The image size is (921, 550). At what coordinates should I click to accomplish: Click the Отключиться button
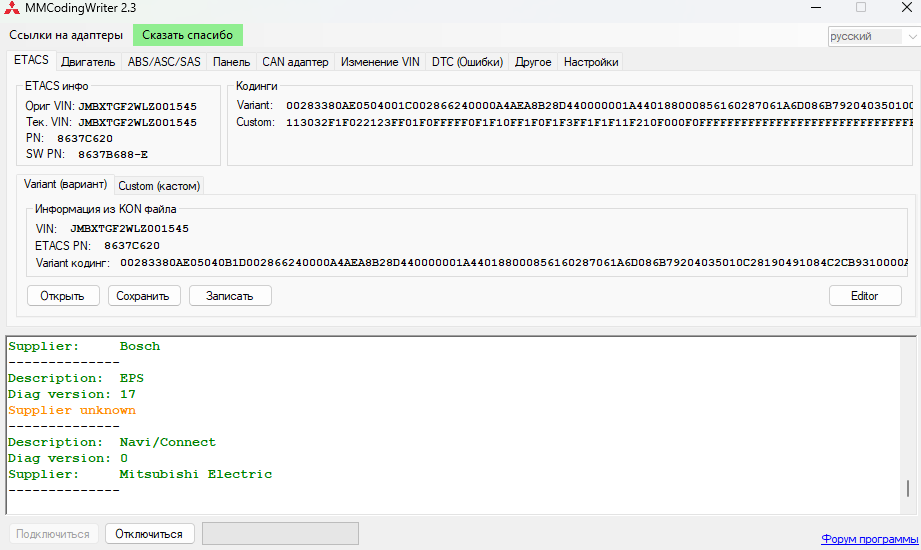coord(149,534)
